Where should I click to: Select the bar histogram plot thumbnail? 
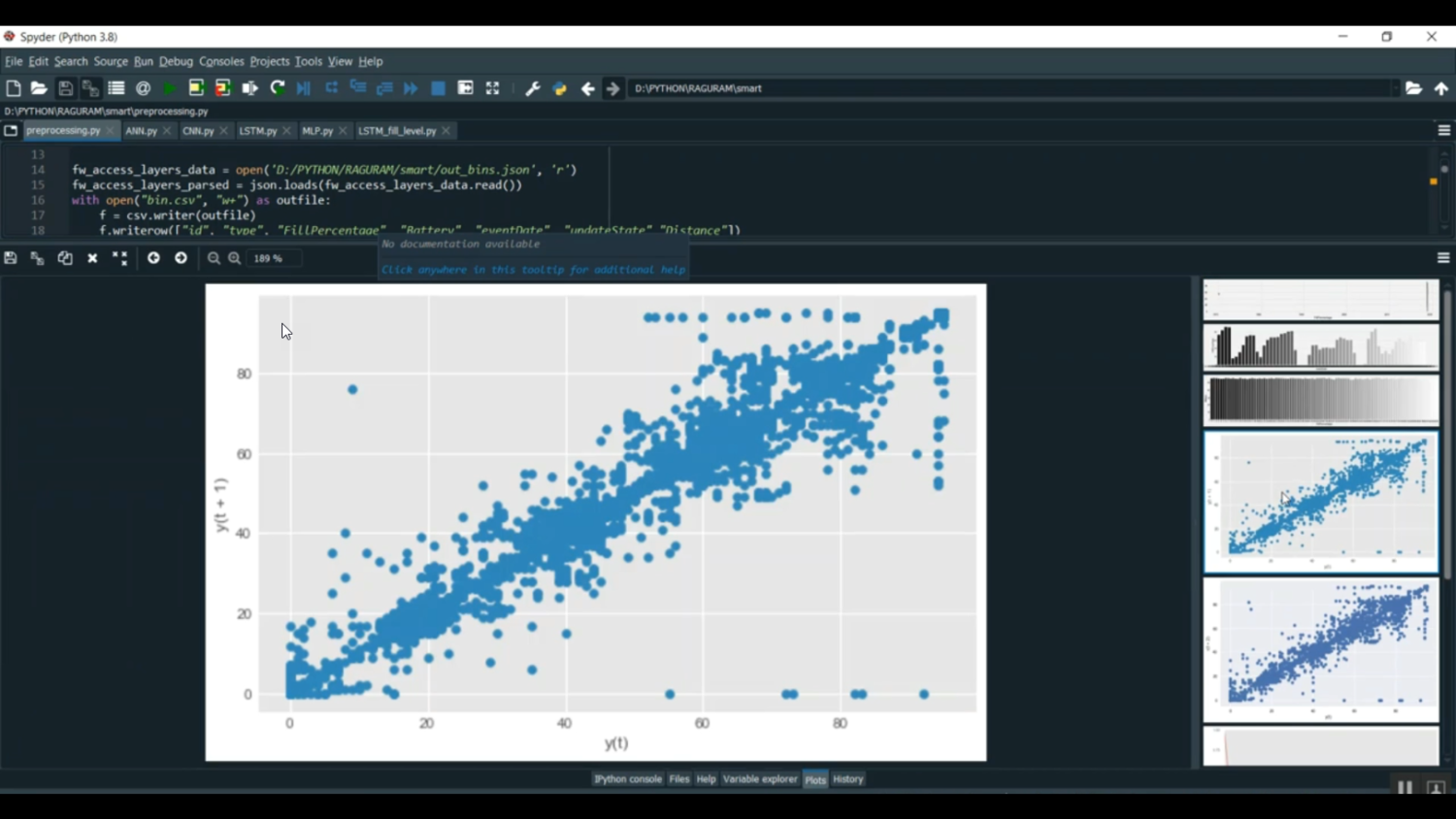point(1320,346)
